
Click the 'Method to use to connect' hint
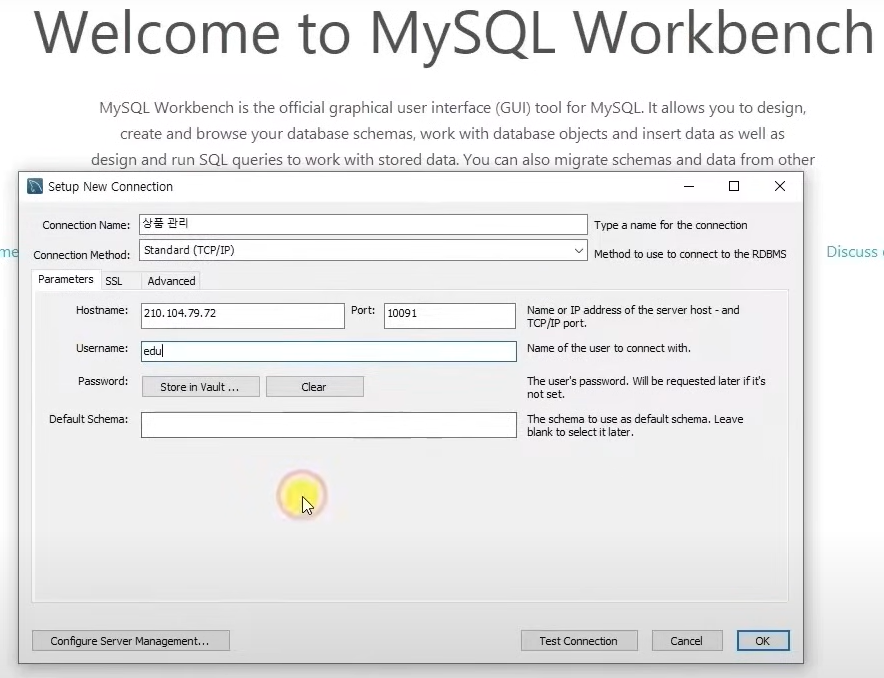point(690,254)
